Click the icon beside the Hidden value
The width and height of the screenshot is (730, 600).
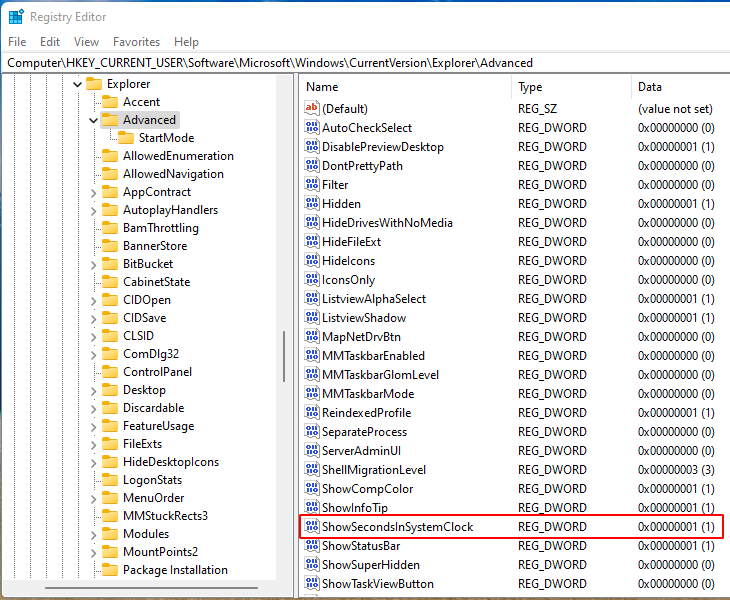[311, 203]
